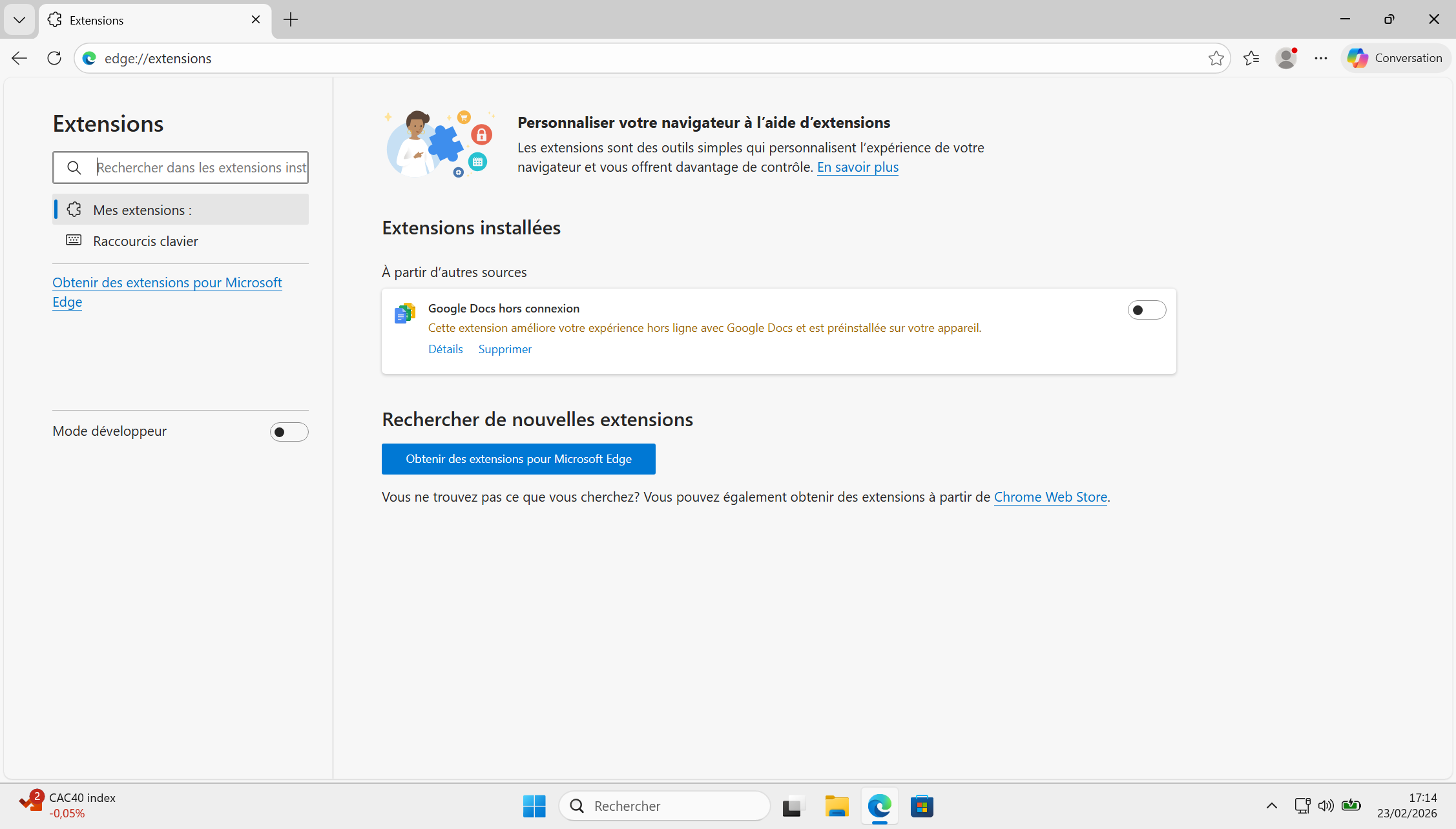This screenshot has height=829, width=1456.
Task: Open the Favorites list icon
Action: 1251,58
